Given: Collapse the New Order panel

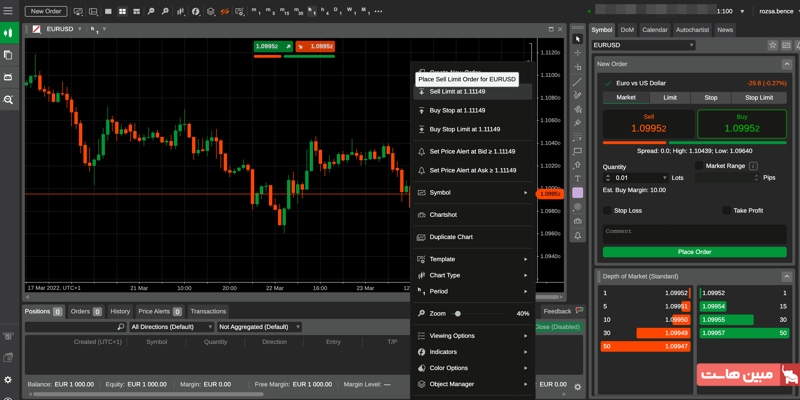Looking at the screenshot, I should [x=786, y=64].
